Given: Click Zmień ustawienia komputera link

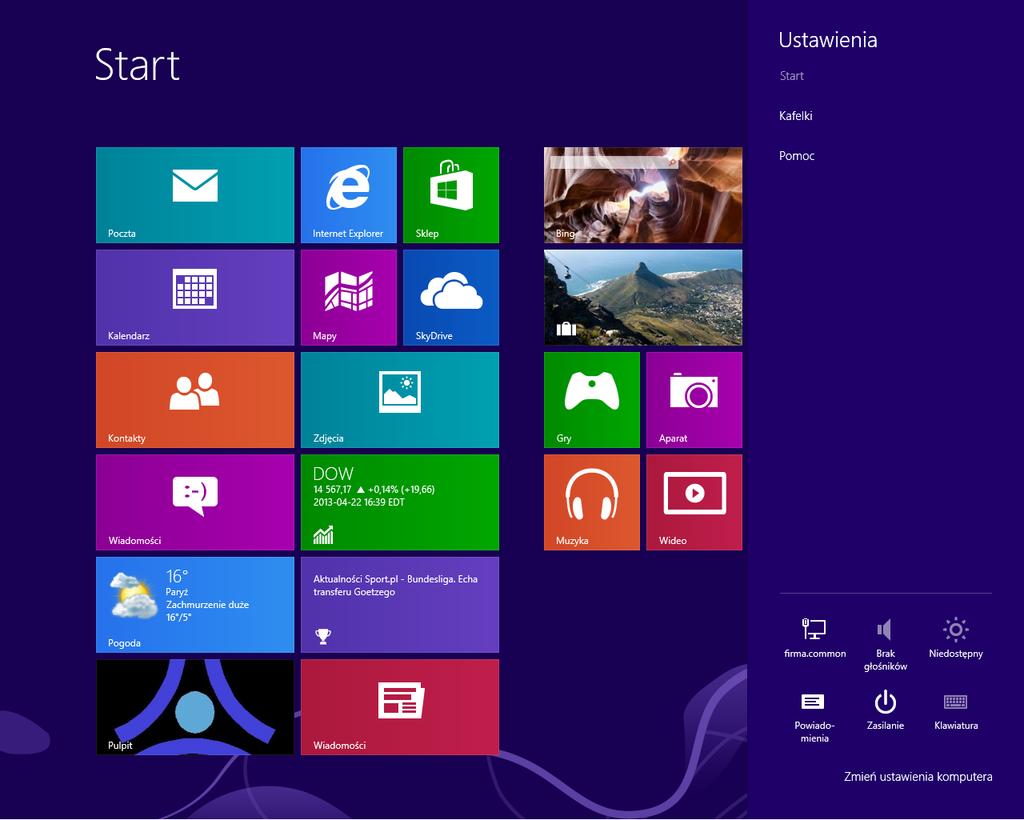Looking at the screenshot, I should coord(918,777).
